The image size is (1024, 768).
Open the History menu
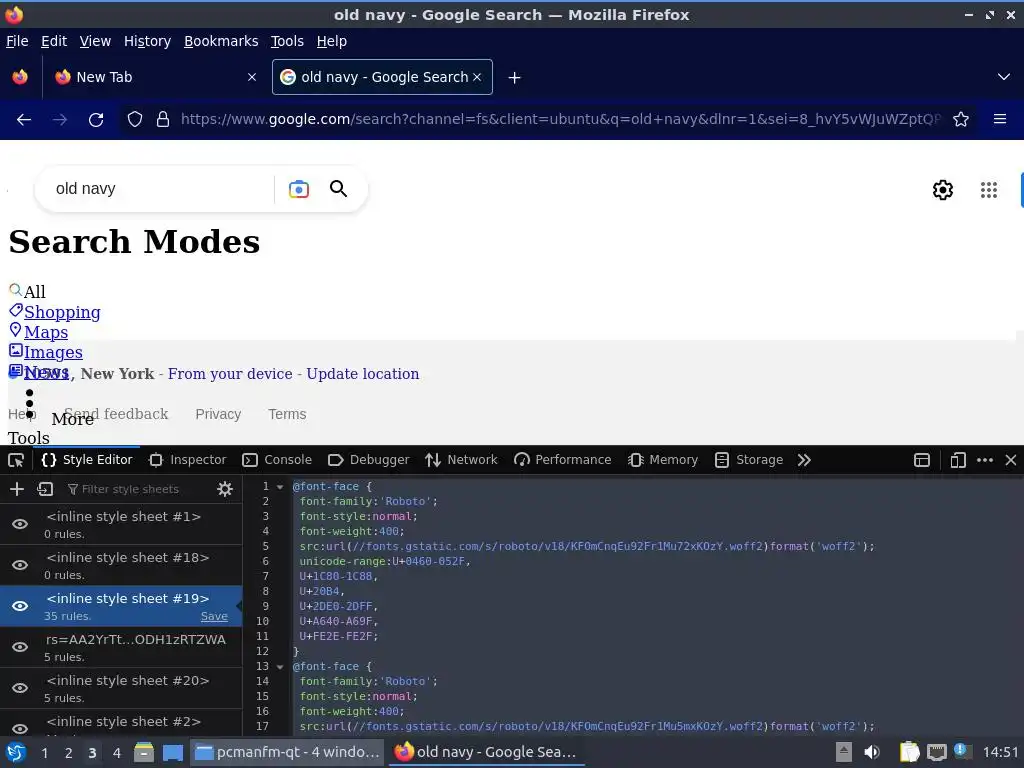(148, 41)
